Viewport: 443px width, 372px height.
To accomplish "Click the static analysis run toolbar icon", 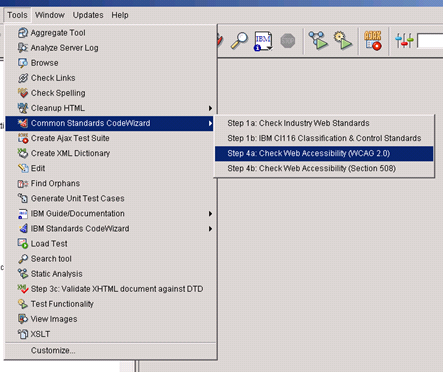I will tap(318, 41).
